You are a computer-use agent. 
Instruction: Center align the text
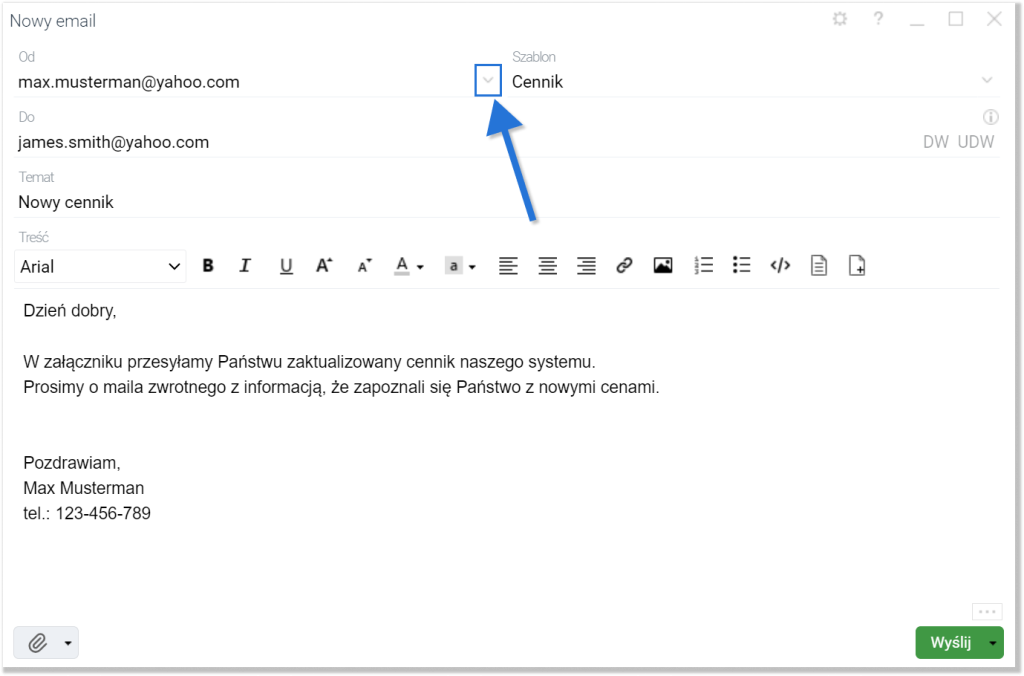[547, 266]
